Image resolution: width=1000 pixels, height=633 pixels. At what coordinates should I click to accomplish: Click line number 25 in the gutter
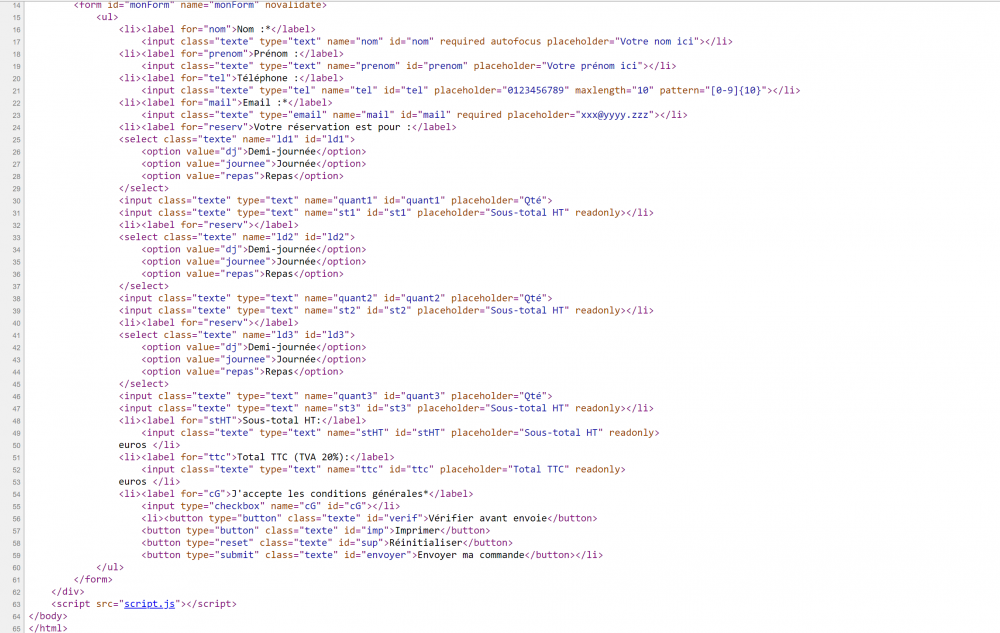click(x=15, y=139)
